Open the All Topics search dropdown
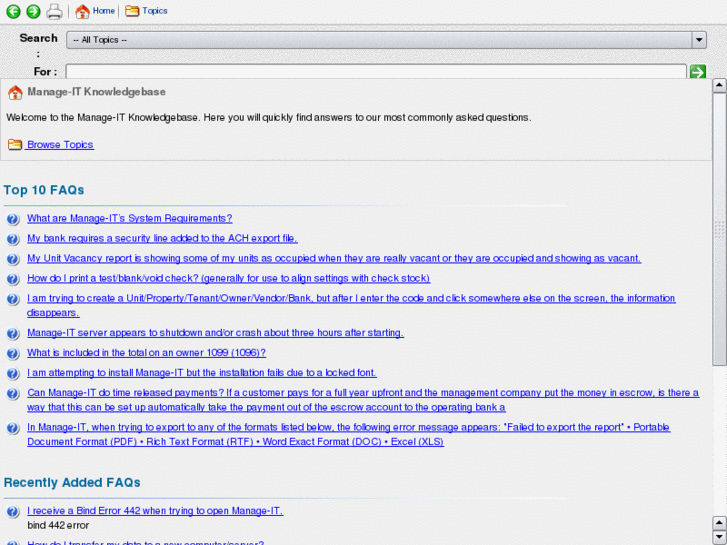The width and height of the screenshot is (727, 545). [x=386, y=40]
